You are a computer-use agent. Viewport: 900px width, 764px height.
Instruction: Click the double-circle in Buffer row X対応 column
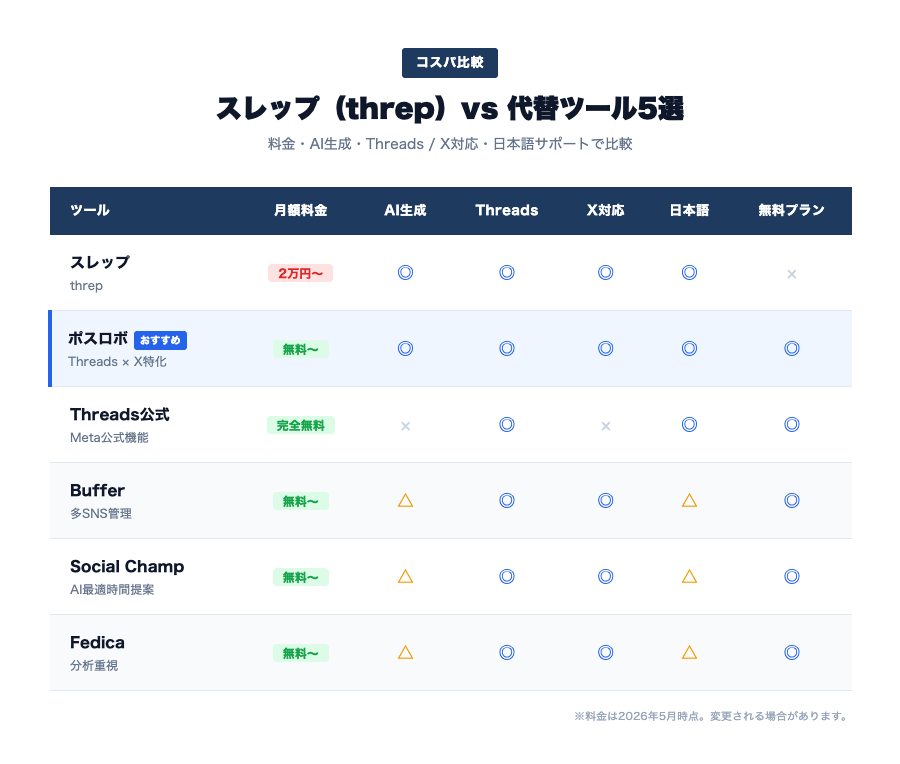pyautogui.click(x=606, y=501)
